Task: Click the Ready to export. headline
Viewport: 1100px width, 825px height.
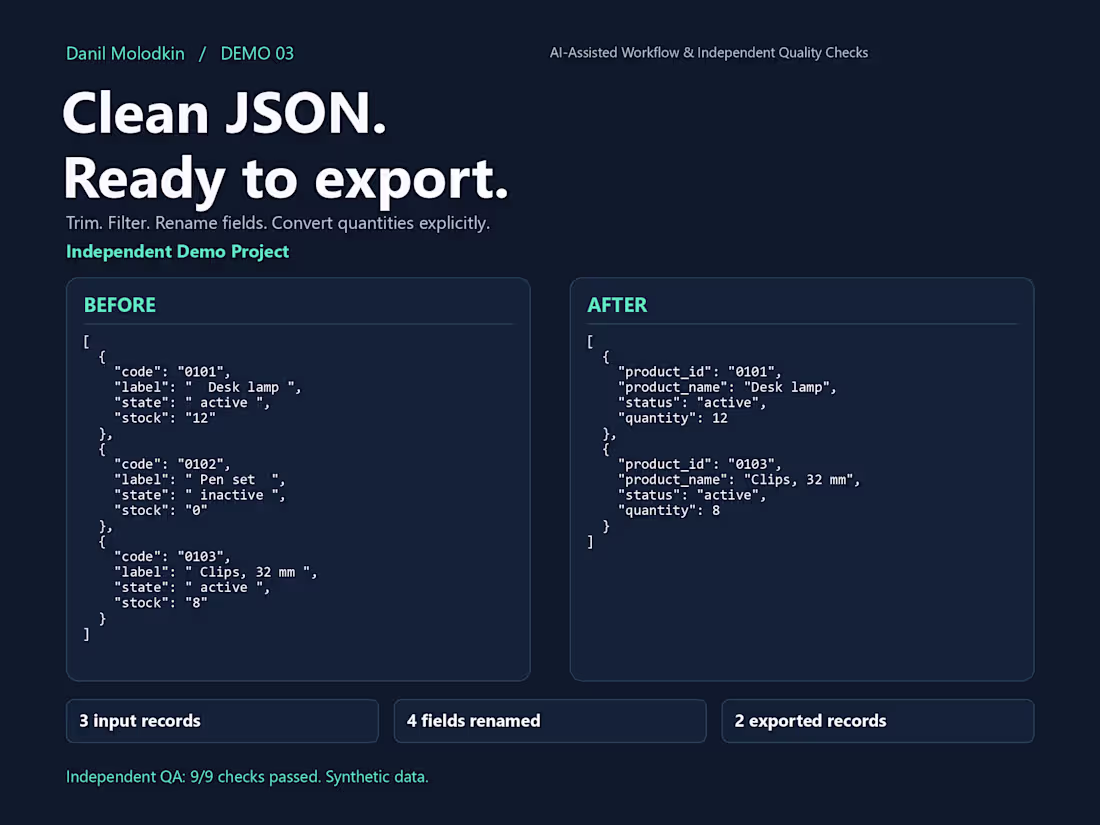Action: tap(286, 179)
